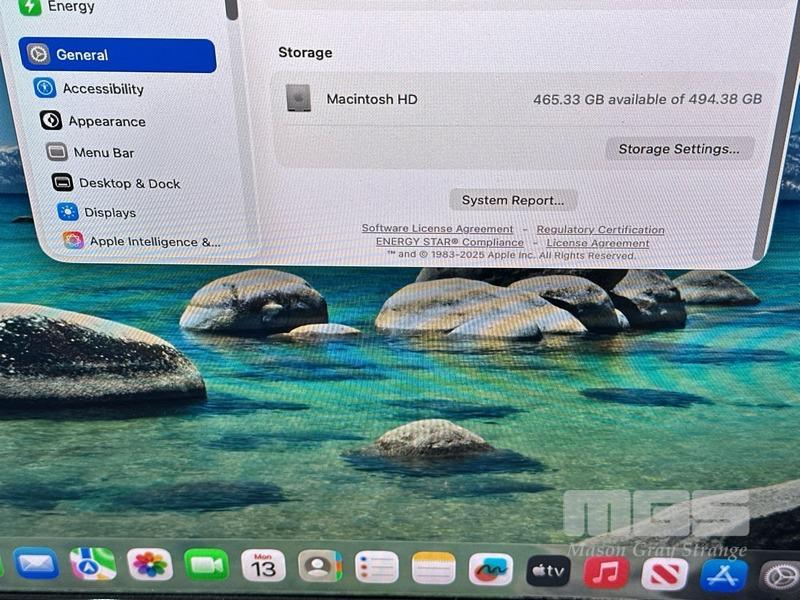
Task: Open the Contacts app in the Dock
Action: (320, 566)
